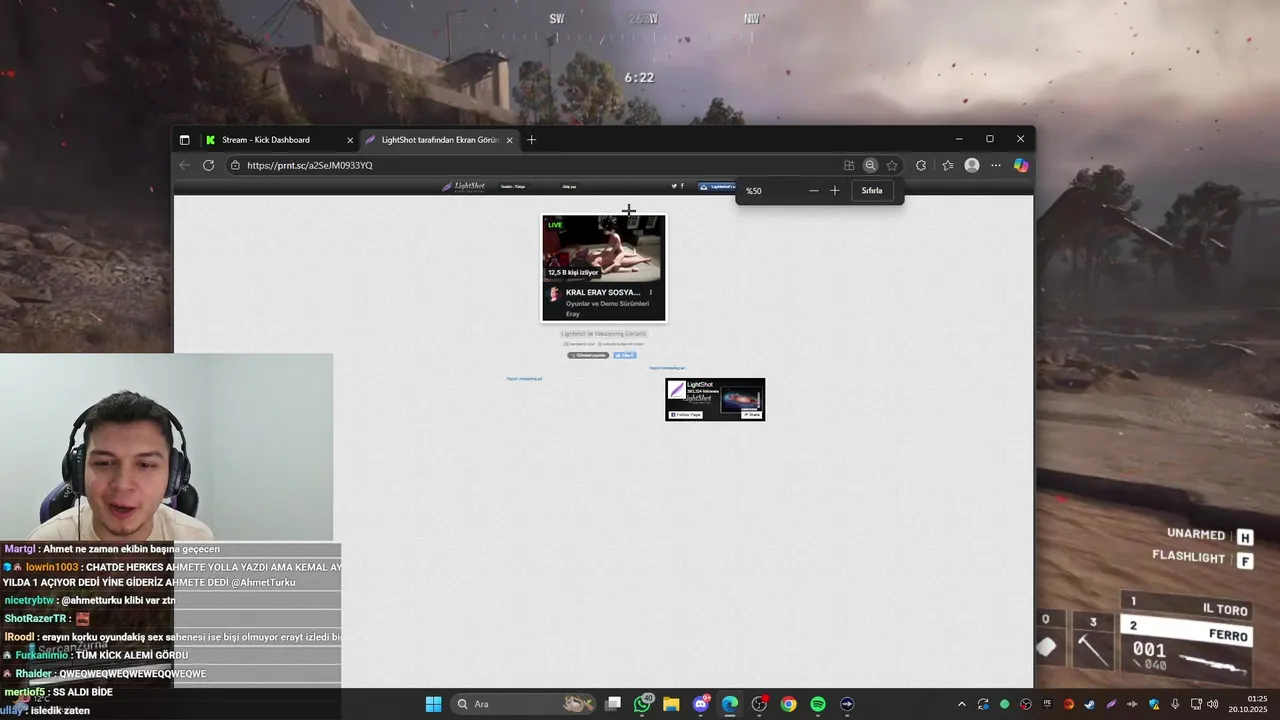Click nicetrybtw's @ahmetturku message
The height and width of the screenshot is (720, 1280).
[x=118, y=601]
